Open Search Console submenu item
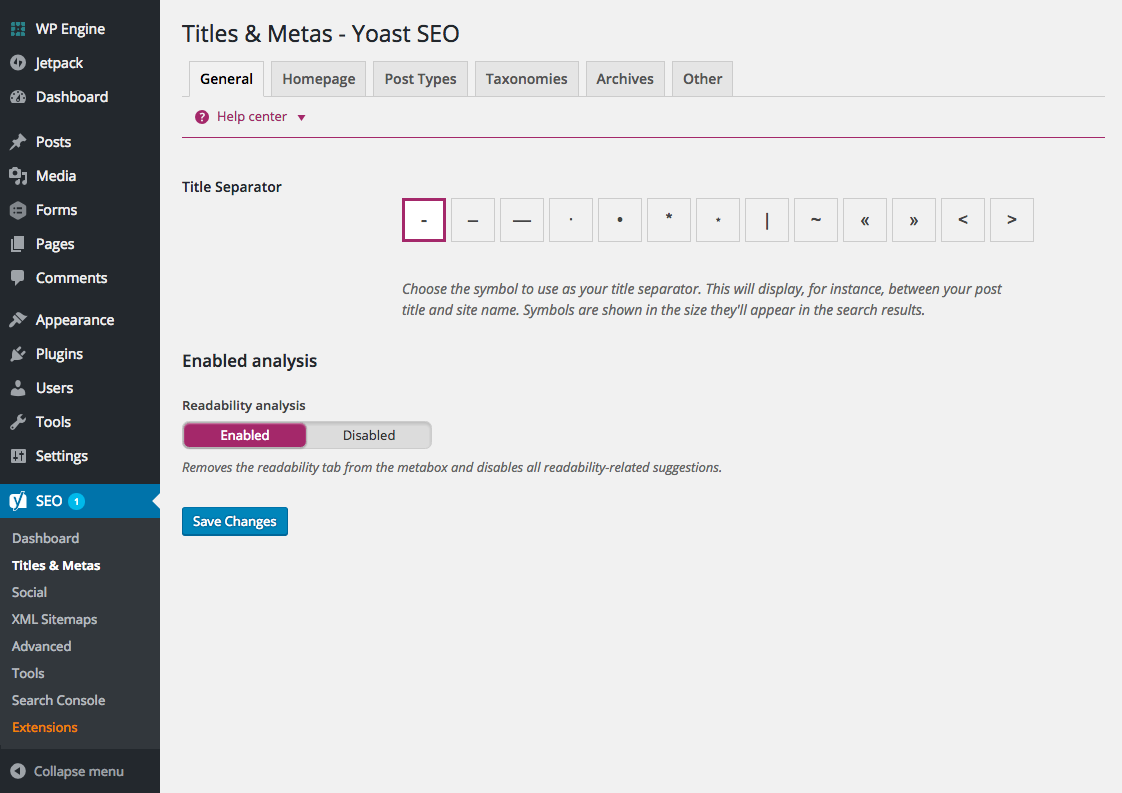 pyautogui.click(x=59, y=701)
